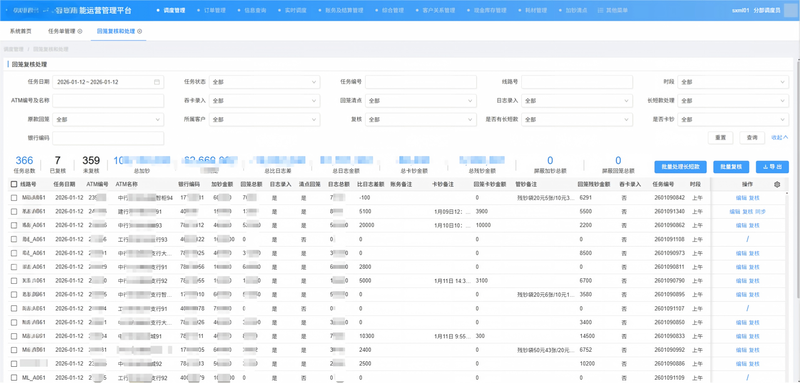Open the 原款回笼 dropdown
The image size is (800, 383).
coord(109,120)
